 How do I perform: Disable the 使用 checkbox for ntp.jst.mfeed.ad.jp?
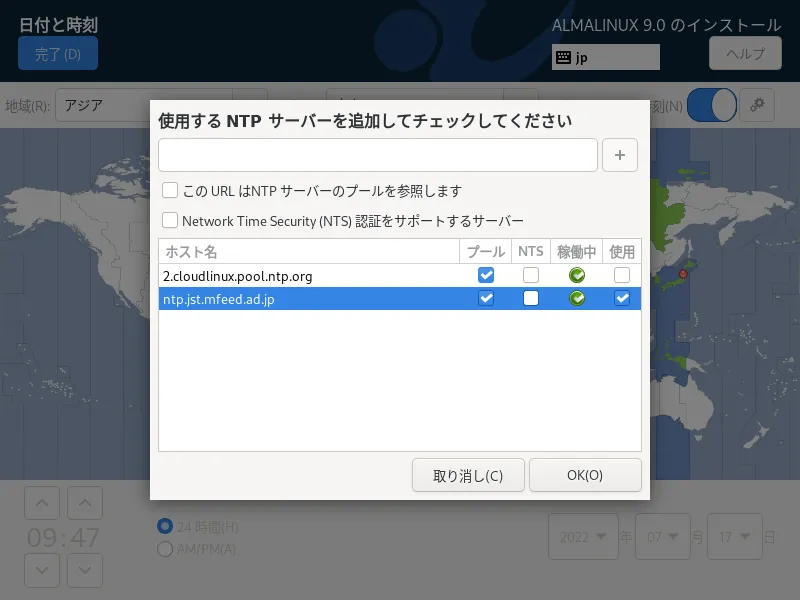621,298
